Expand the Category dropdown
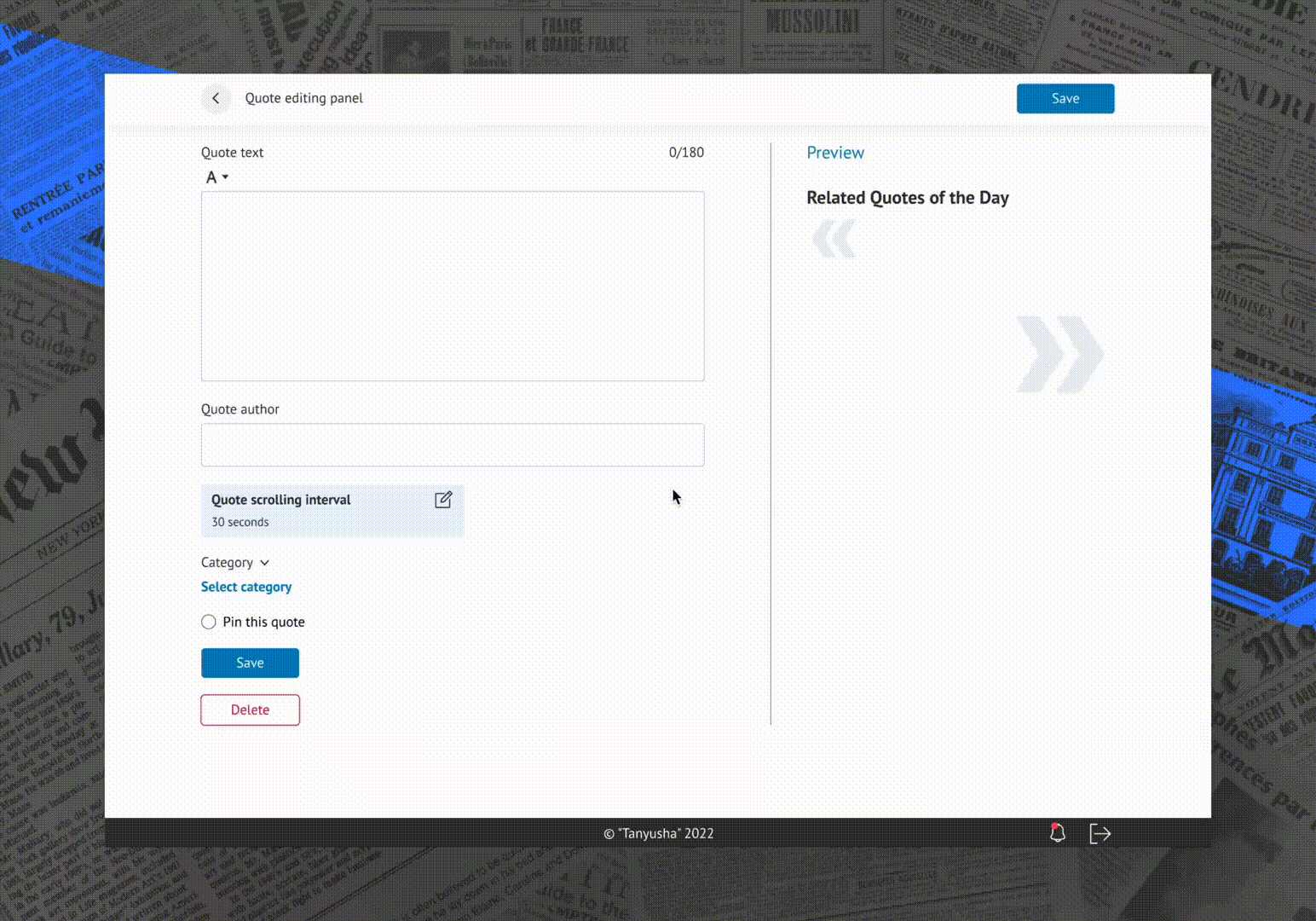 coord(235,563)
